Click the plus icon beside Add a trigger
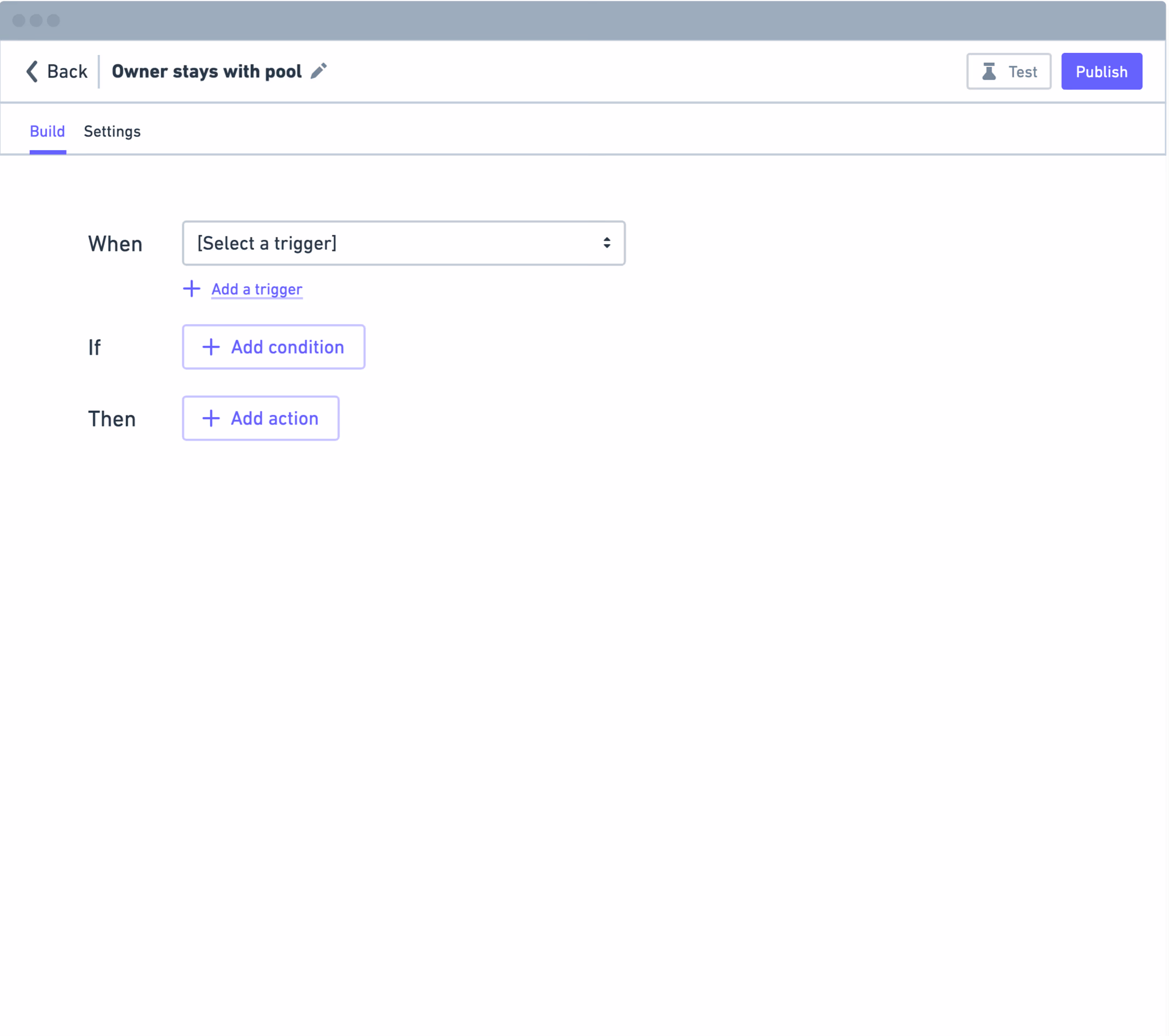Viewport: 1169px width, 1036px height. pyautogui.click(x=192, y=289)
